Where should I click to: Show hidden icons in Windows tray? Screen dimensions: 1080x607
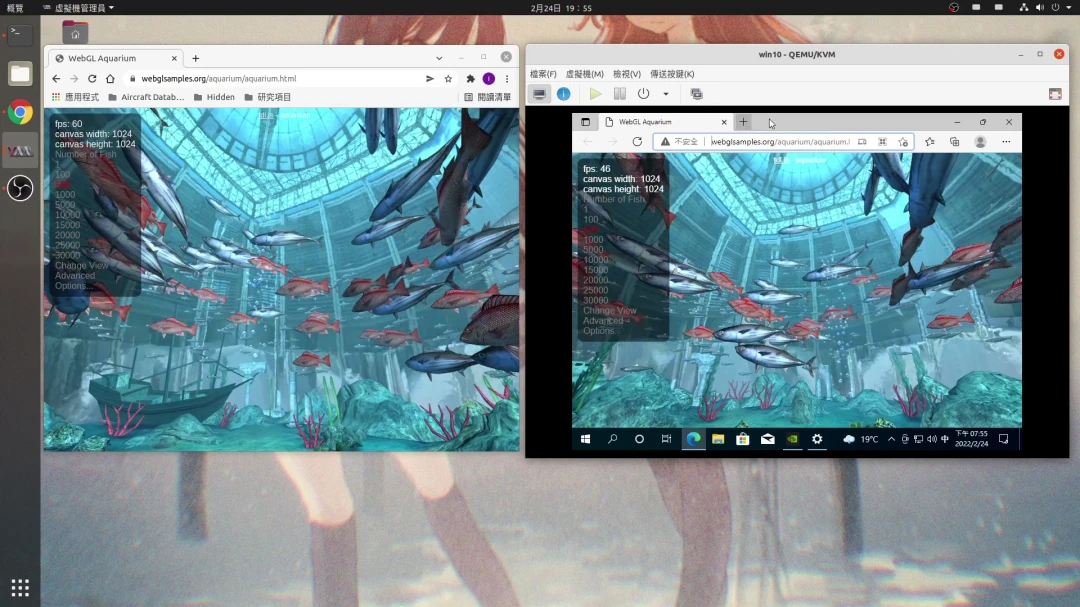[x=891, y=439]
